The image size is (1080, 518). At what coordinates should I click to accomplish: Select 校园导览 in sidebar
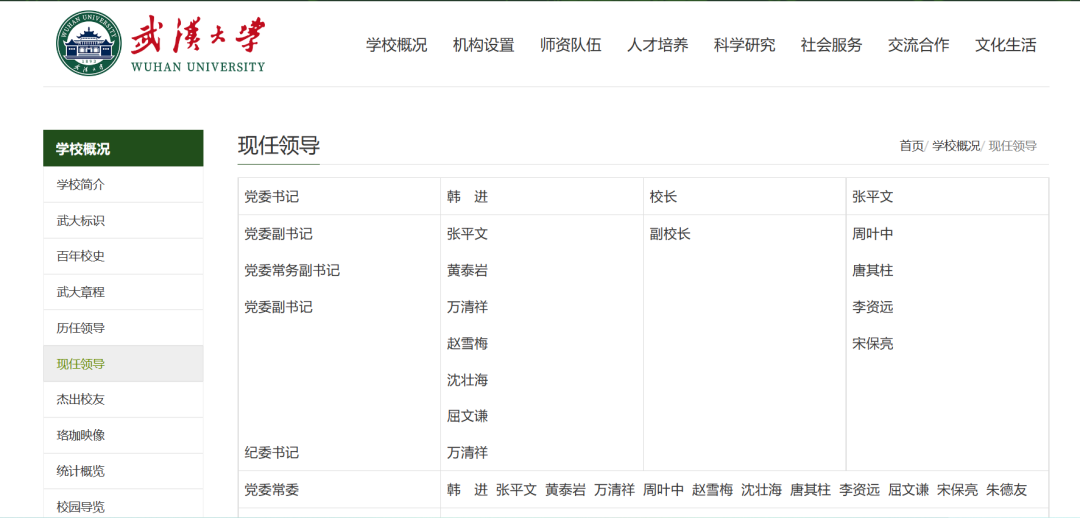123,506
